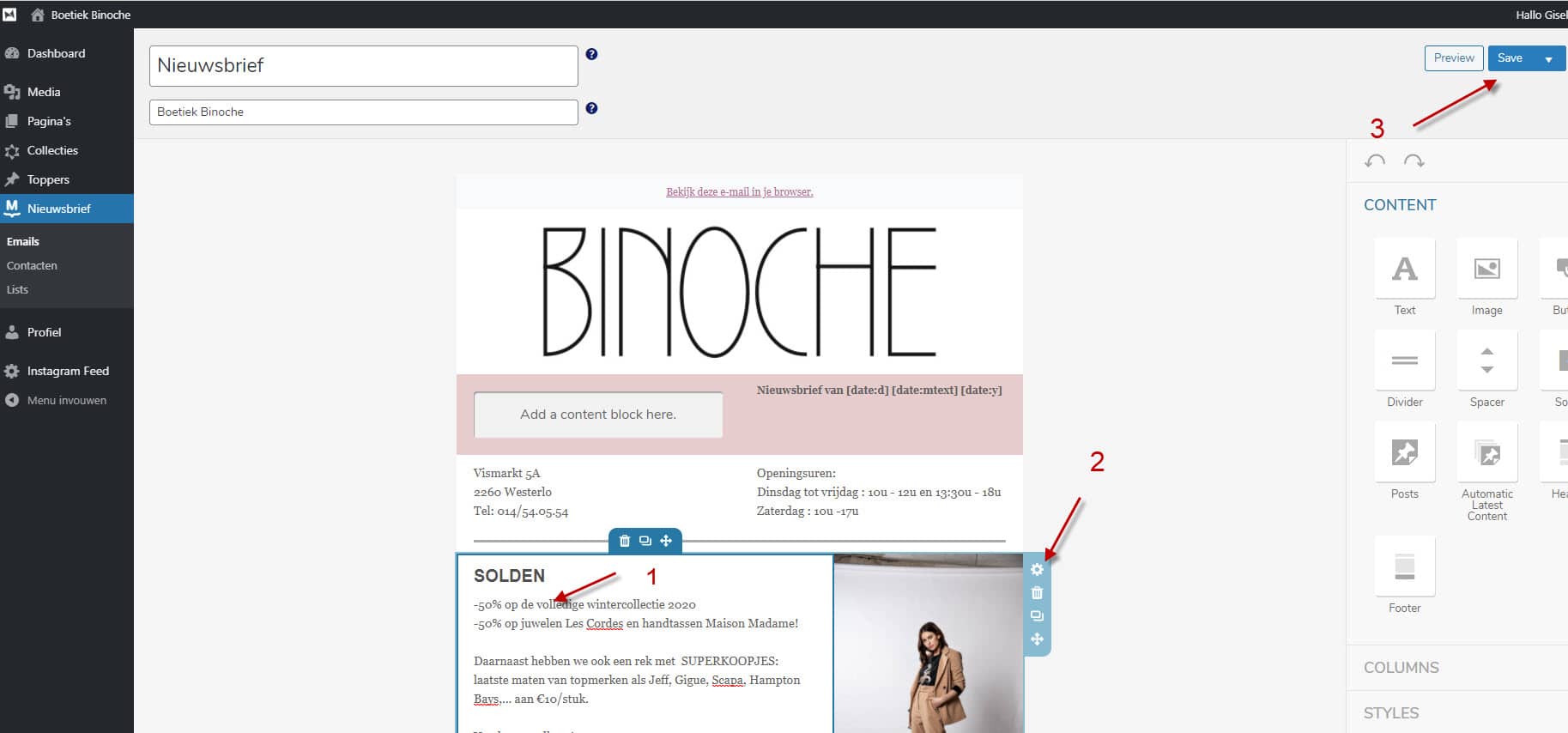Screen dimensions: 1568x733
Task: Open Toppers in the sidebar
Action: tap(48, 179)
